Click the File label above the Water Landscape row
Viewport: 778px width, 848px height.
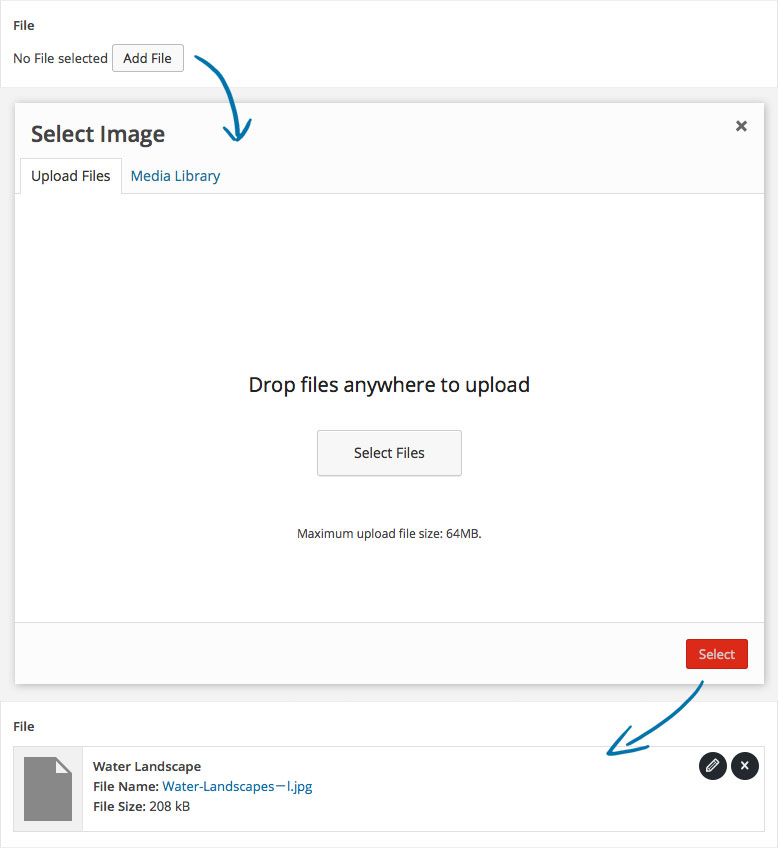(x=24, y=726)
